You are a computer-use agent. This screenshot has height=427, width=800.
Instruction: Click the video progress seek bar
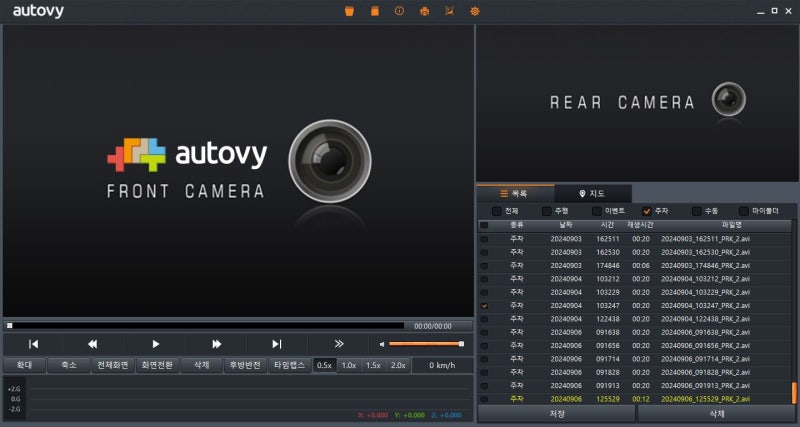click(205, 325)
